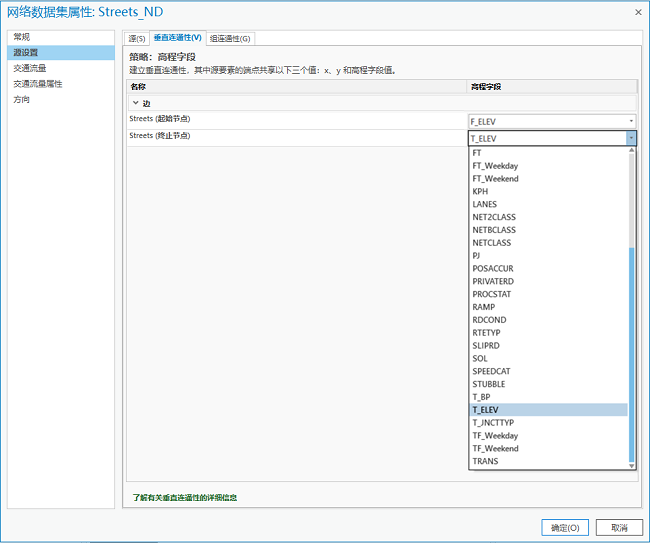Choose T_JNCTTYP from the field list

[x=492, y=423]
